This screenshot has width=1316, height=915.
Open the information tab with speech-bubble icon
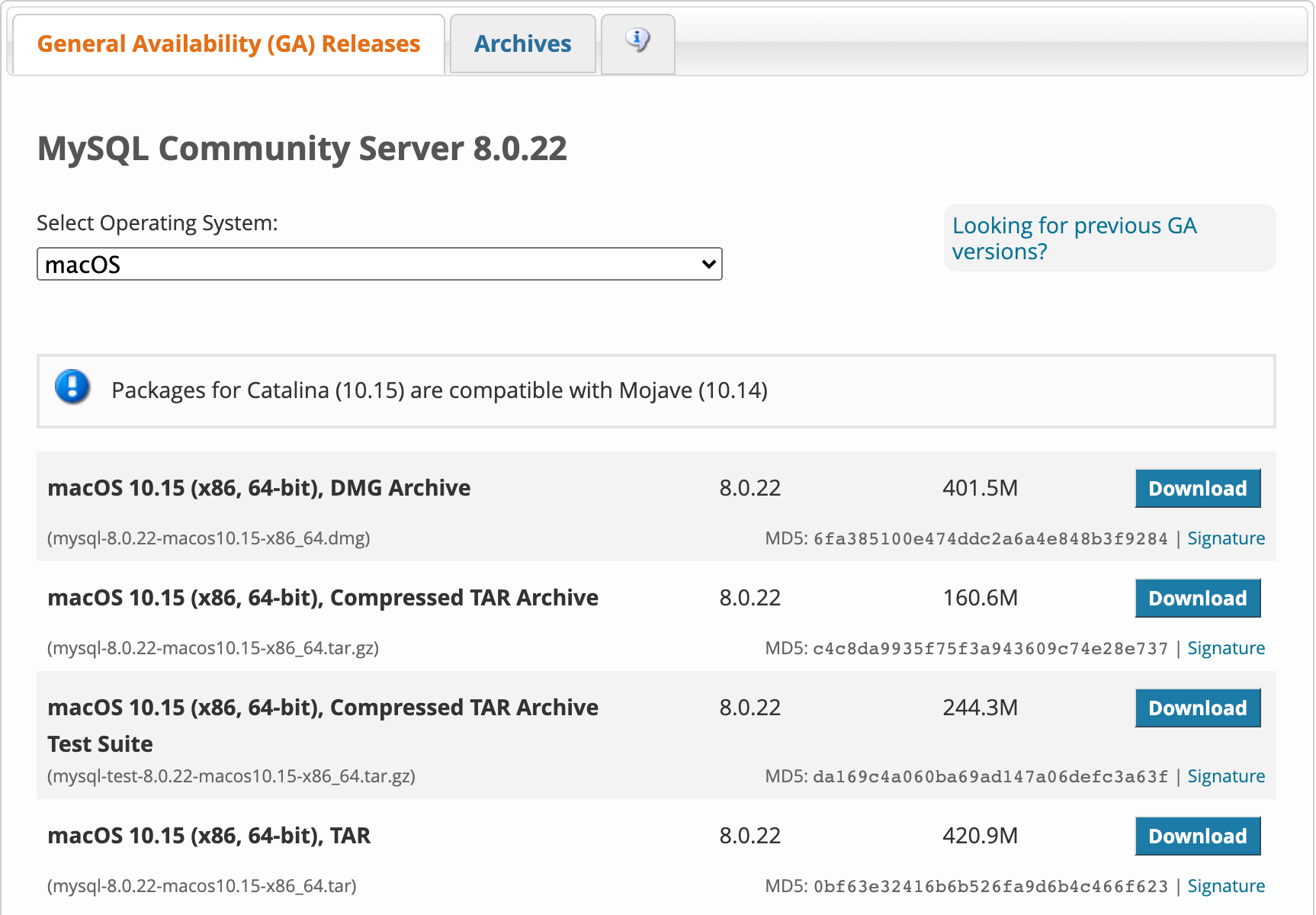tap(637, 42)
